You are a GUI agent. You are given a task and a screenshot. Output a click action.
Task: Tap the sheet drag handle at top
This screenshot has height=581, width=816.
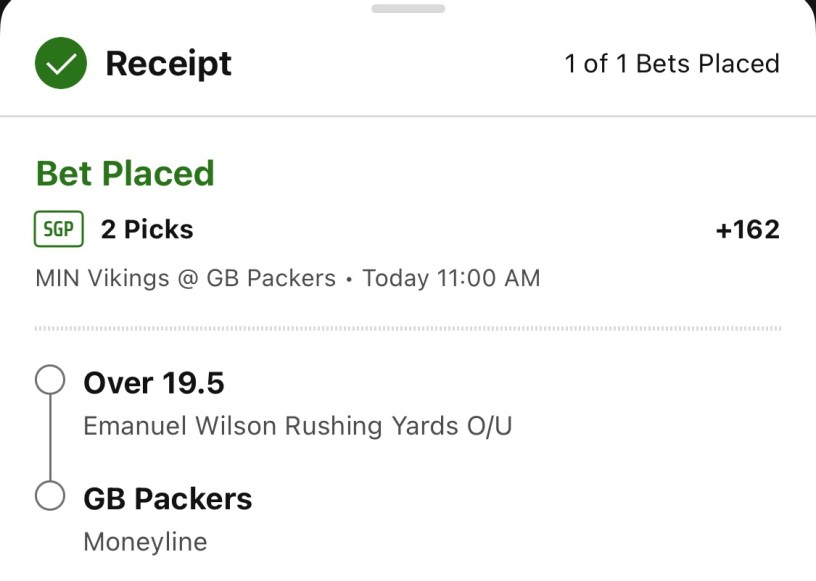408,9
